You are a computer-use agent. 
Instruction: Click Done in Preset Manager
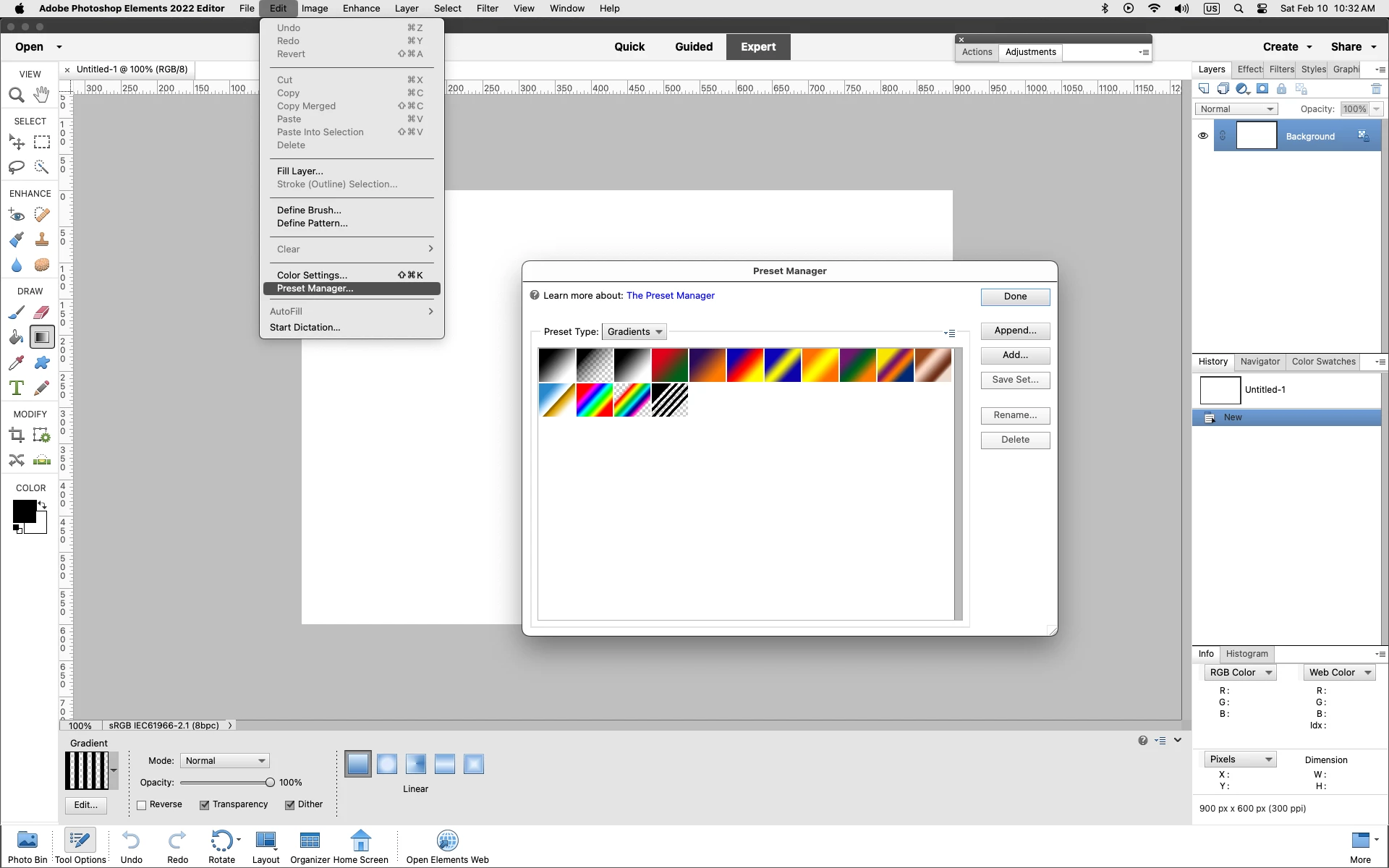1015,297
